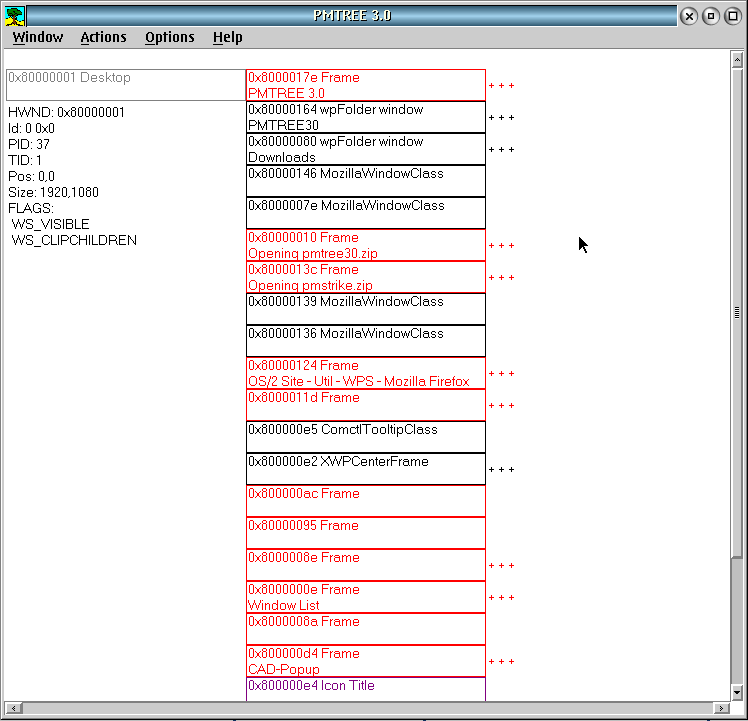
Task: Click the horizontal scrollbar left arrow
Action: 13,708
